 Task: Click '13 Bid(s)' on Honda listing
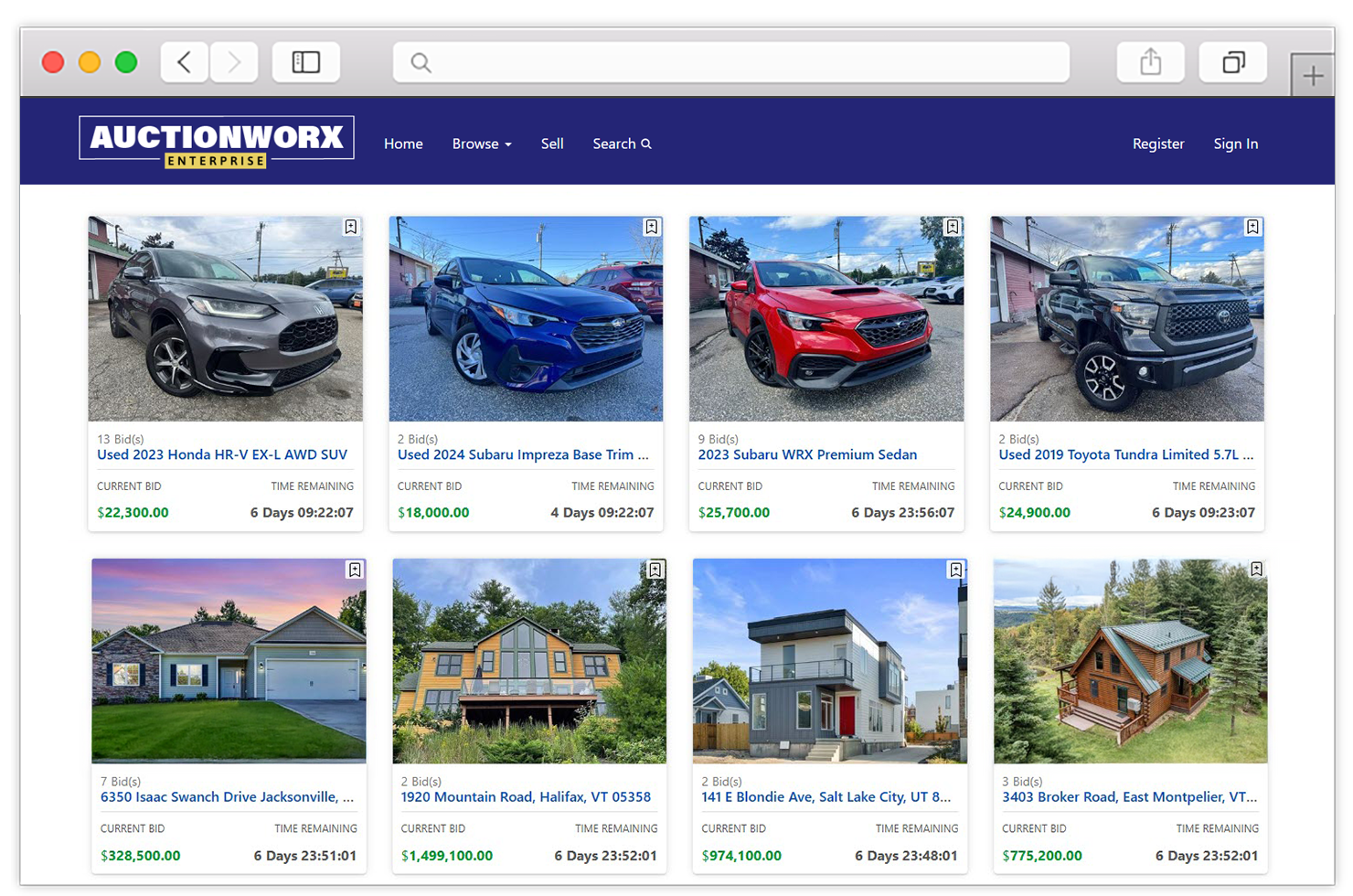[x=121, y=439]
